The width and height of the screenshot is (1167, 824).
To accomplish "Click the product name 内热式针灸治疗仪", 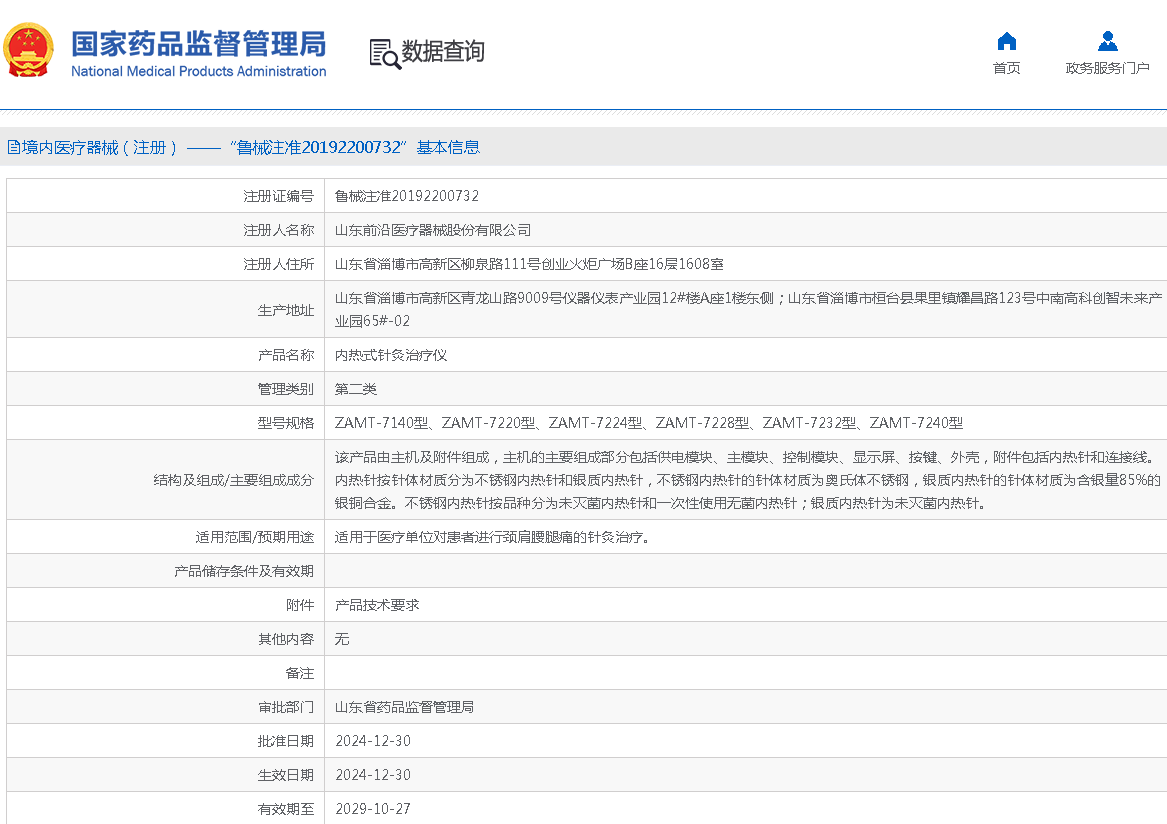I will point(391,355).
